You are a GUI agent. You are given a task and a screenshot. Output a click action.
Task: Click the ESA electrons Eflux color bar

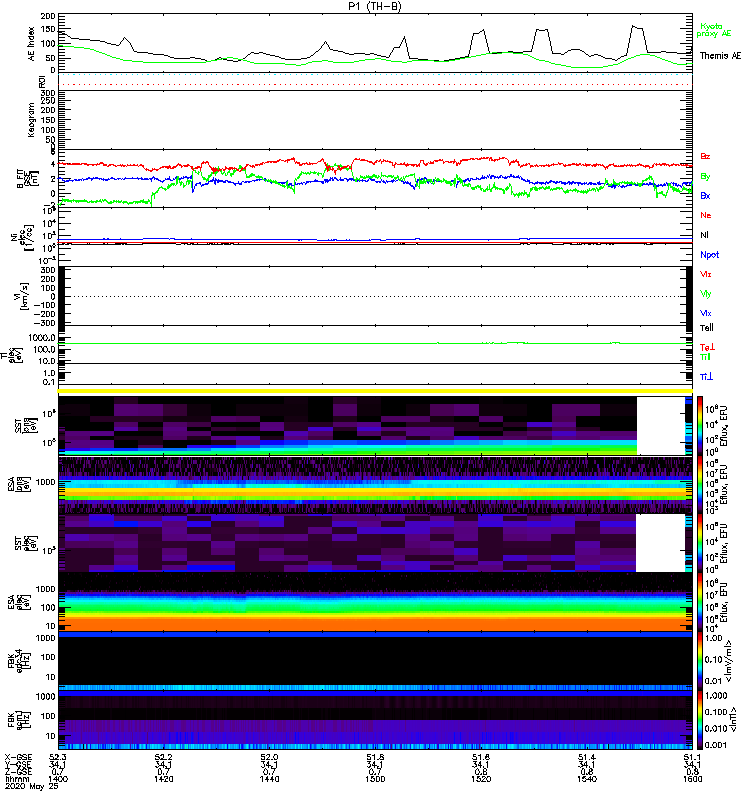pos(700,602)
